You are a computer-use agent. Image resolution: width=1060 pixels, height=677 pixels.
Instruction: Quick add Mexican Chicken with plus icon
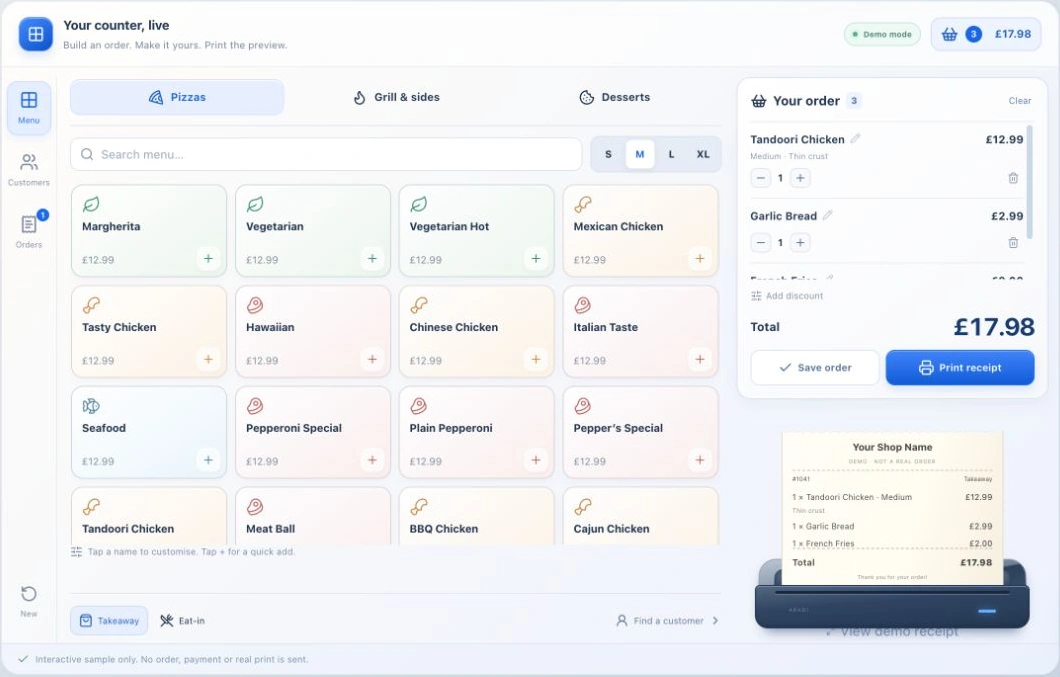pyautogui.click(x=700, y=258)
